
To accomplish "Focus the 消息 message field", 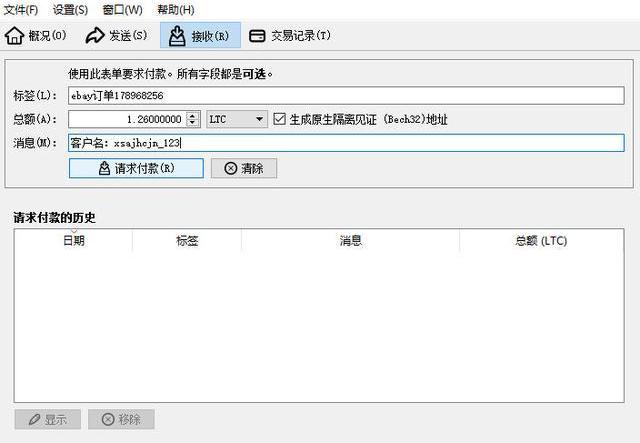I will (346, 143).
